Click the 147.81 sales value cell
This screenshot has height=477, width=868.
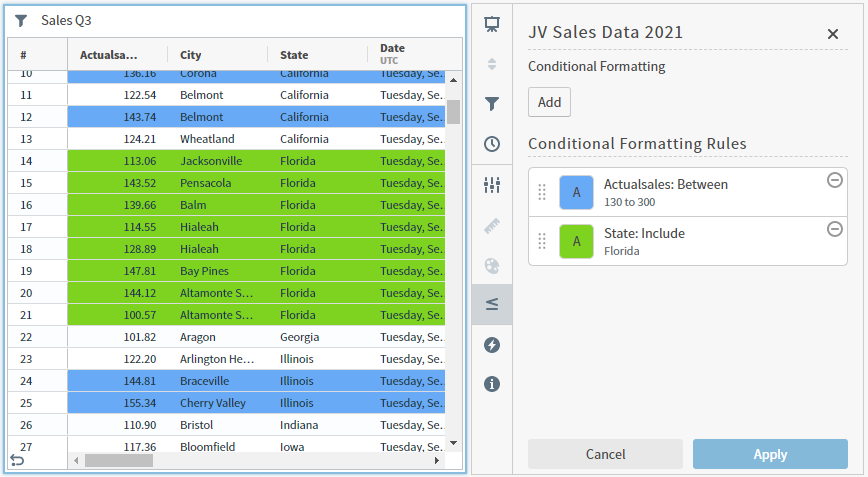(x=117, y=271)
